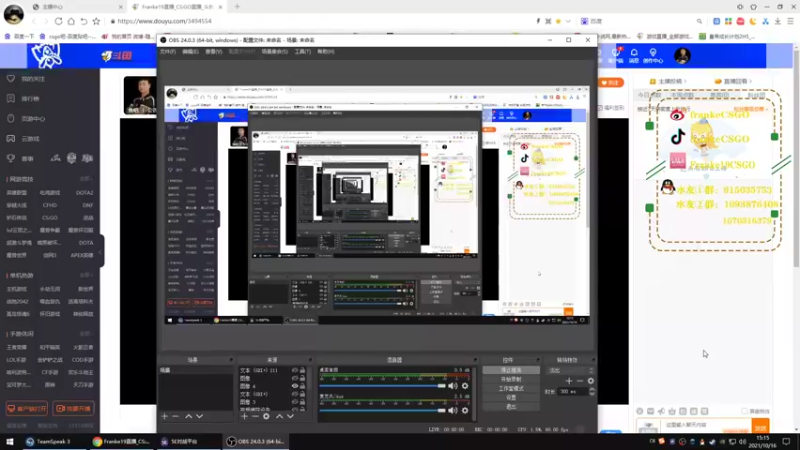Viewport: 800px width, 450px height.
Task: Toggle visibility eye of source 图像 4
Action: pyautogui.click(x=294, y=386)
